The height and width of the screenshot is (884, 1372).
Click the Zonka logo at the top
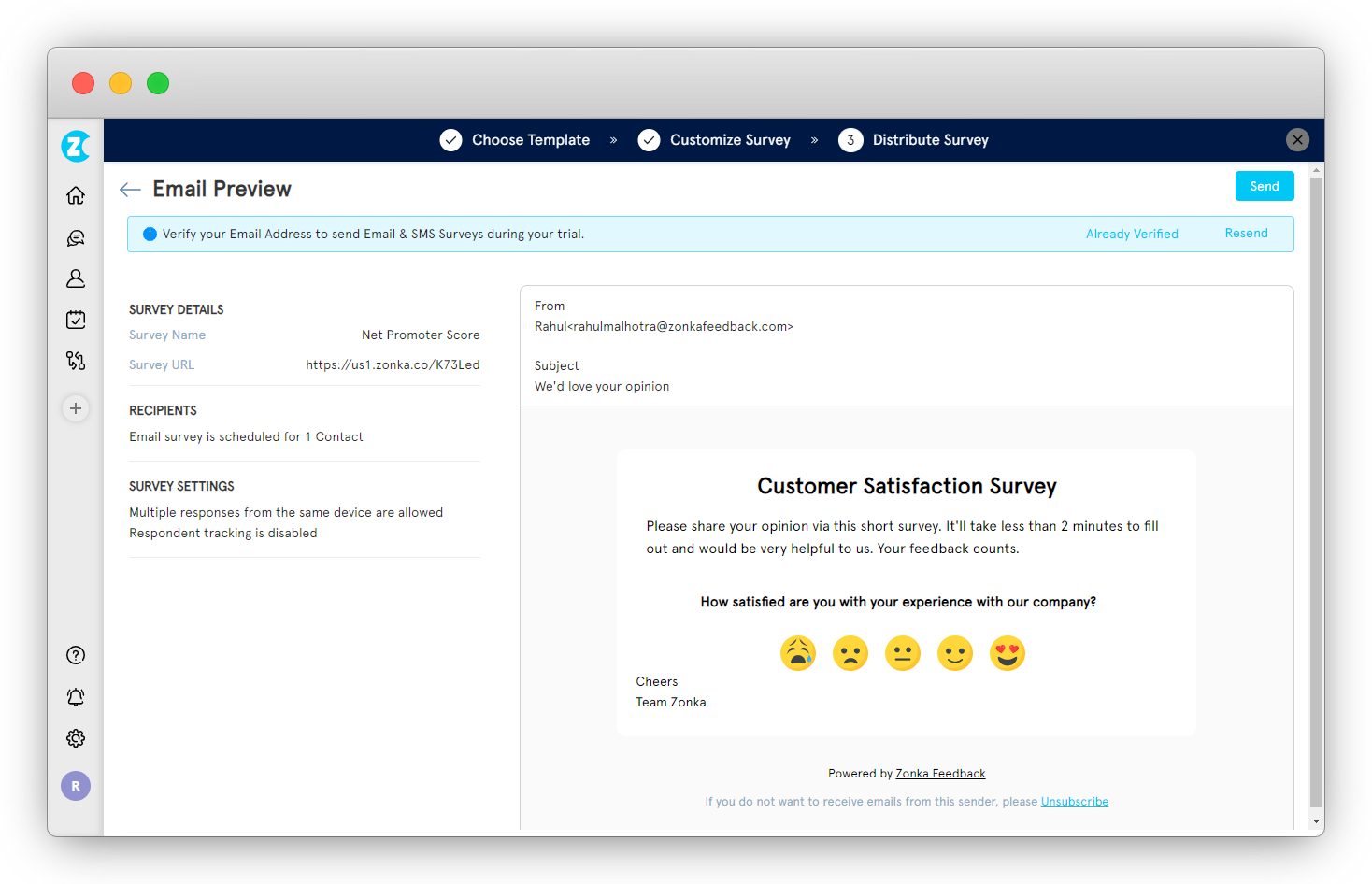(76, 146)
